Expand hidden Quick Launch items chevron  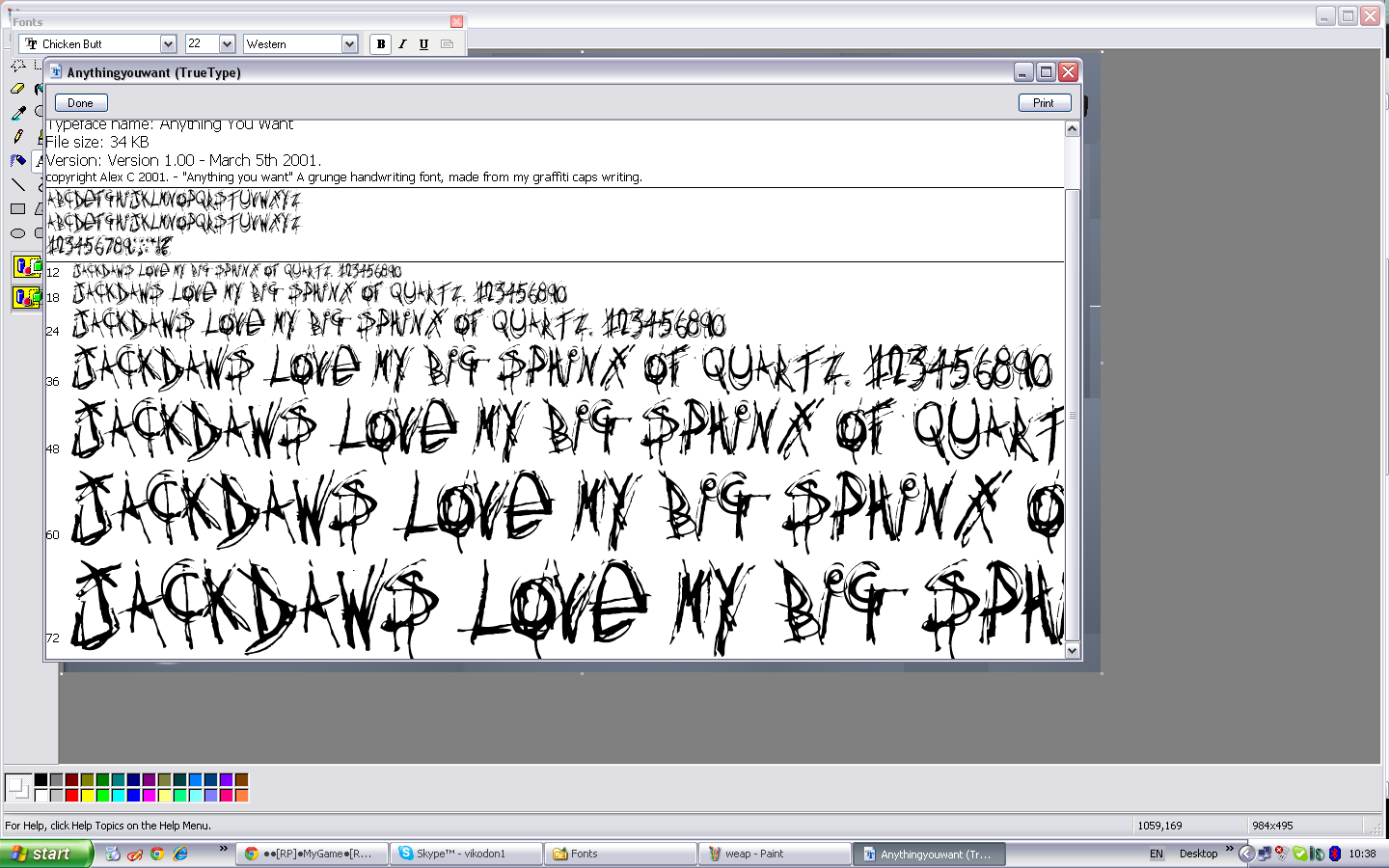(x=223, y=849)
